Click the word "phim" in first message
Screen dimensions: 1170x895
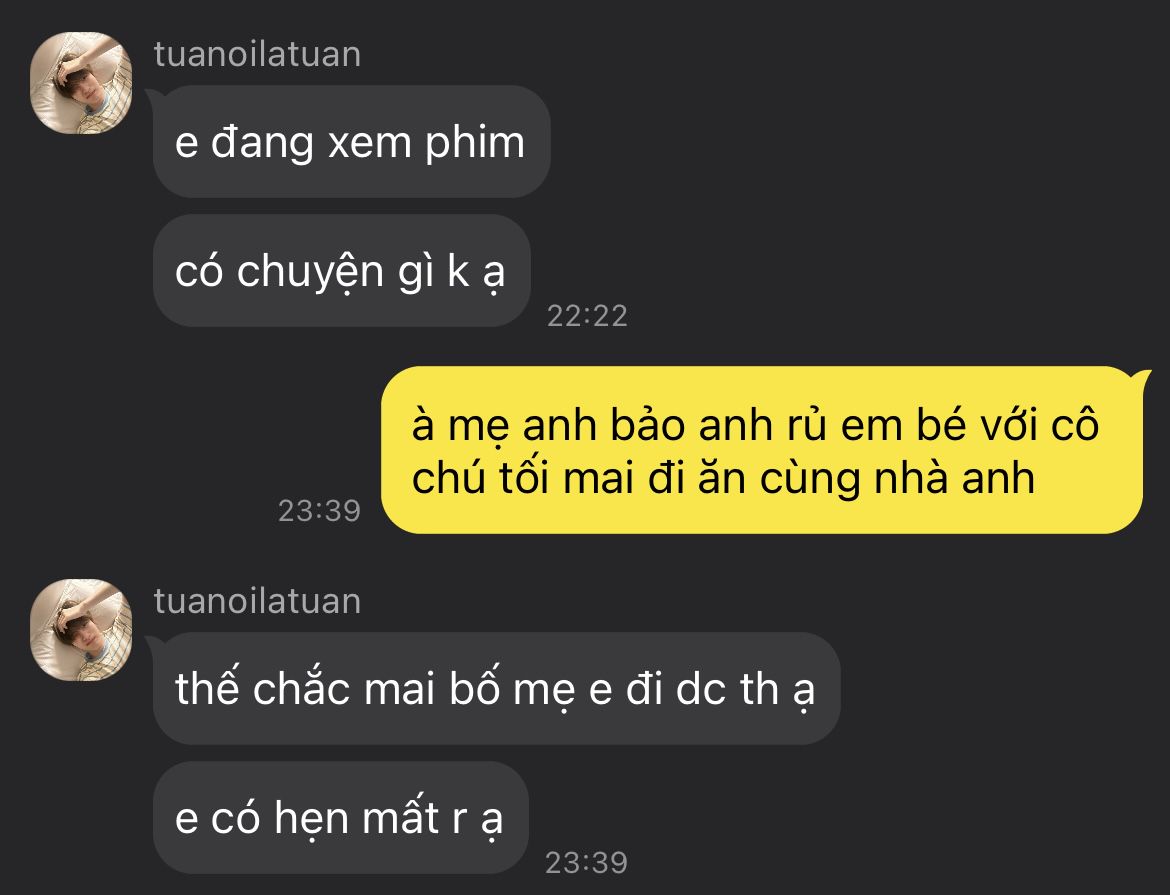tap(475, 145)
